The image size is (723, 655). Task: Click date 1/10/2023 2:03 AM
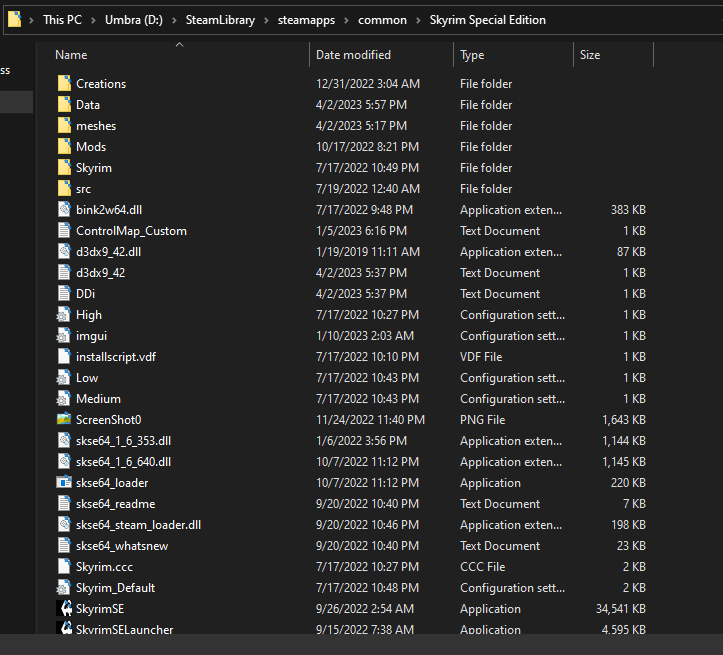(x=365, y=336)
